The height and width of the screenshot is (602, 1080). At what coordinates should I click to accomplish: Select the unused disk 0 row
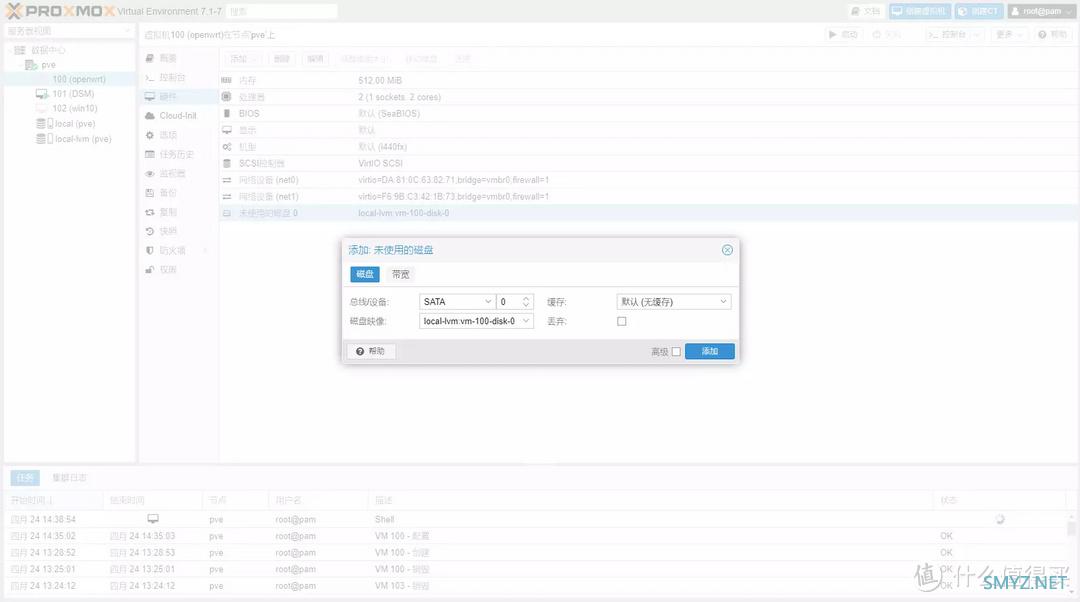click(x=649, y=213)
